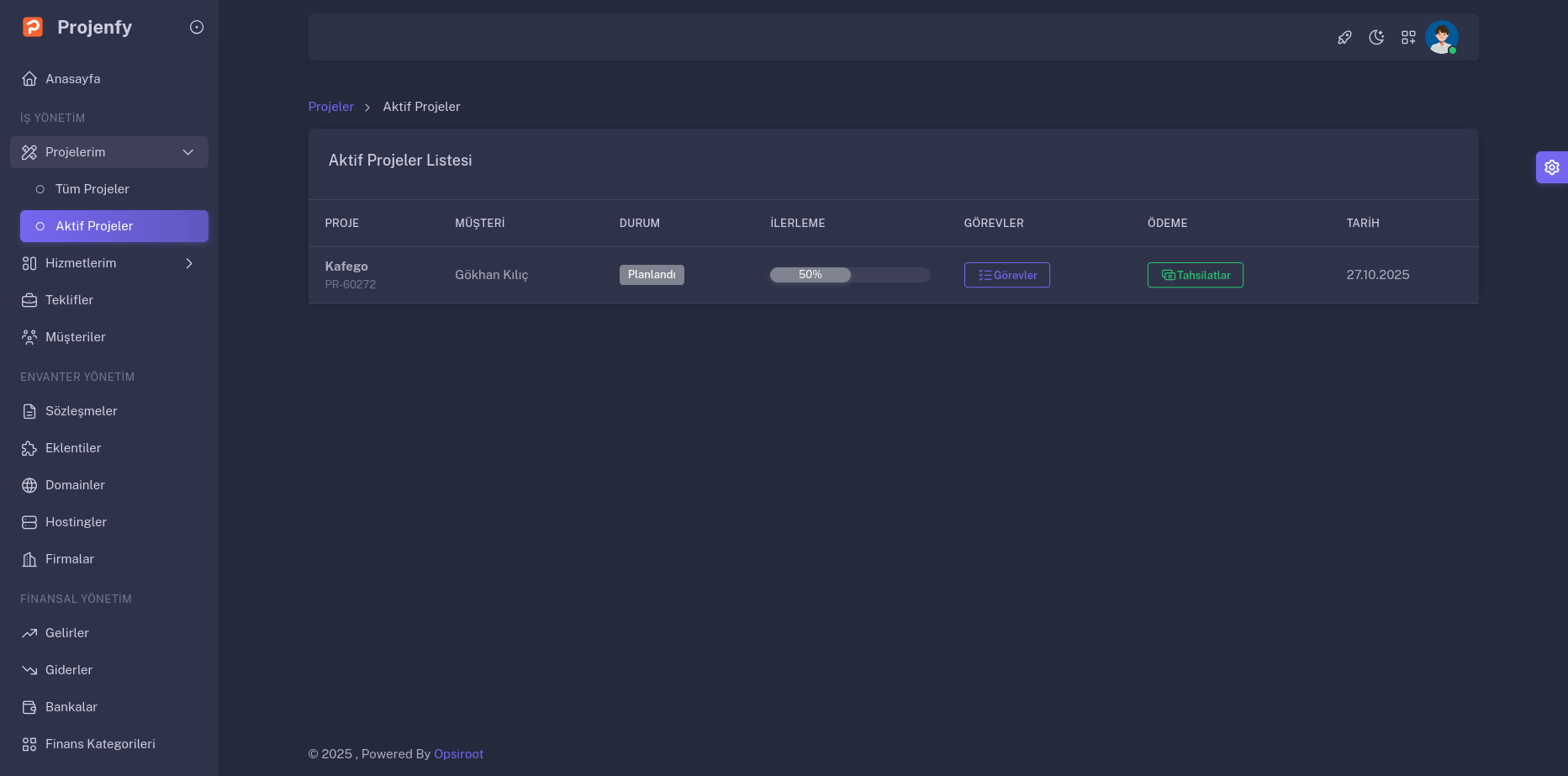Click the rocket icon in top bar
The width and height of the screenshot is (1568, 776).
click(x=1344, y=37)
